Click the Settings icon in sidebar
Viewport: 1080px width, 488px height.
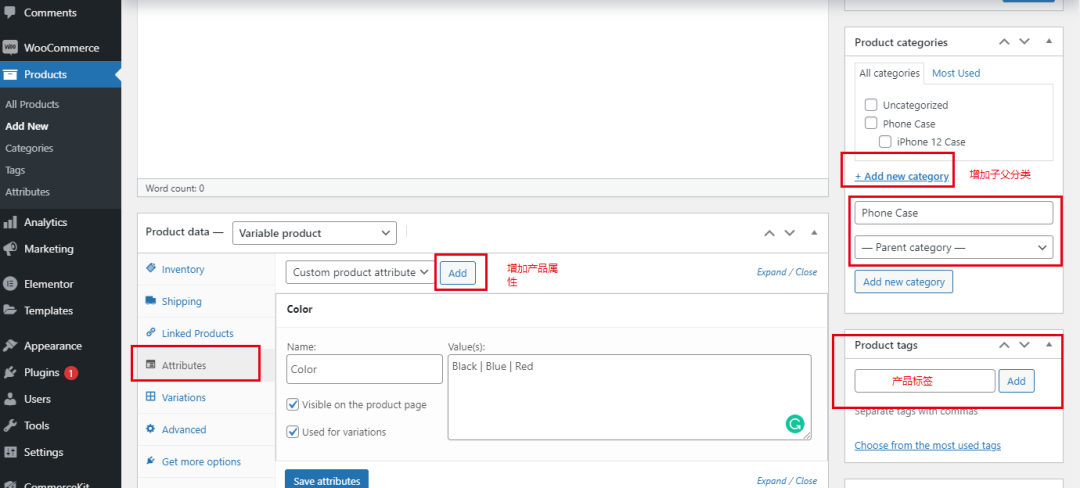[x=10, y=452]
